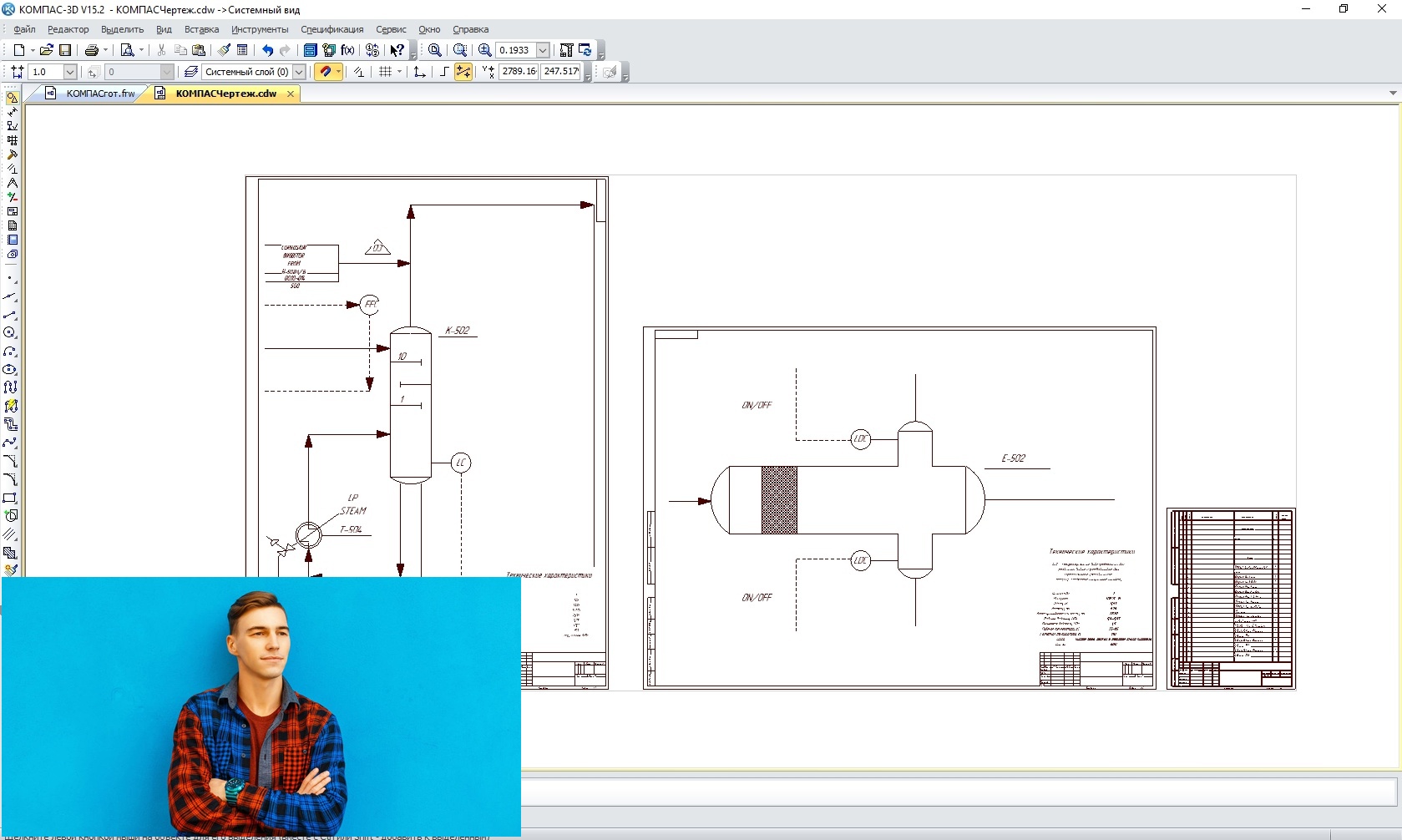The width and height of the screenshot is (1402, 840).
Task: Open the Спецификация menu
Action: (x=332, y=29)
